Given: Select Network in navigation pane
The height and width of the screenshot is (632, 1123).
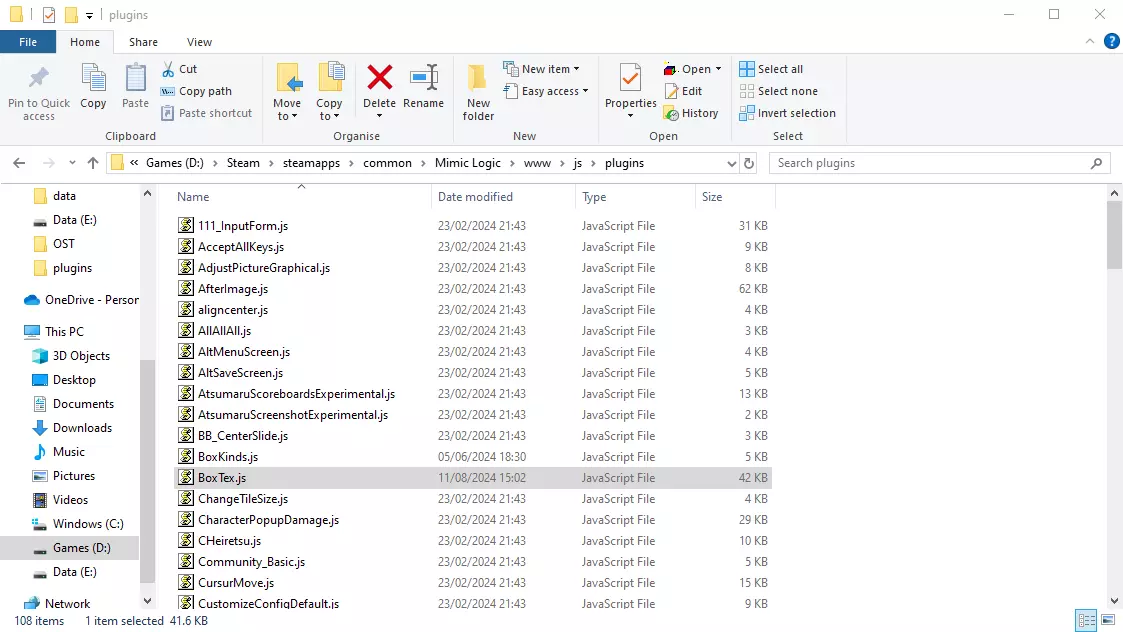Looking at the screenshot, I should pyautogui.click(x=57, y=603).
